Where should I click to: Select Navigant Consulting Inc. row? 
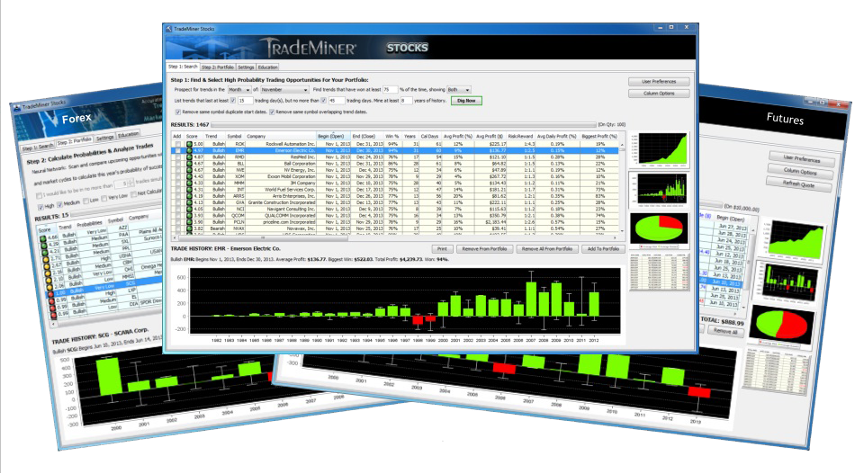(x=396, y=209)
